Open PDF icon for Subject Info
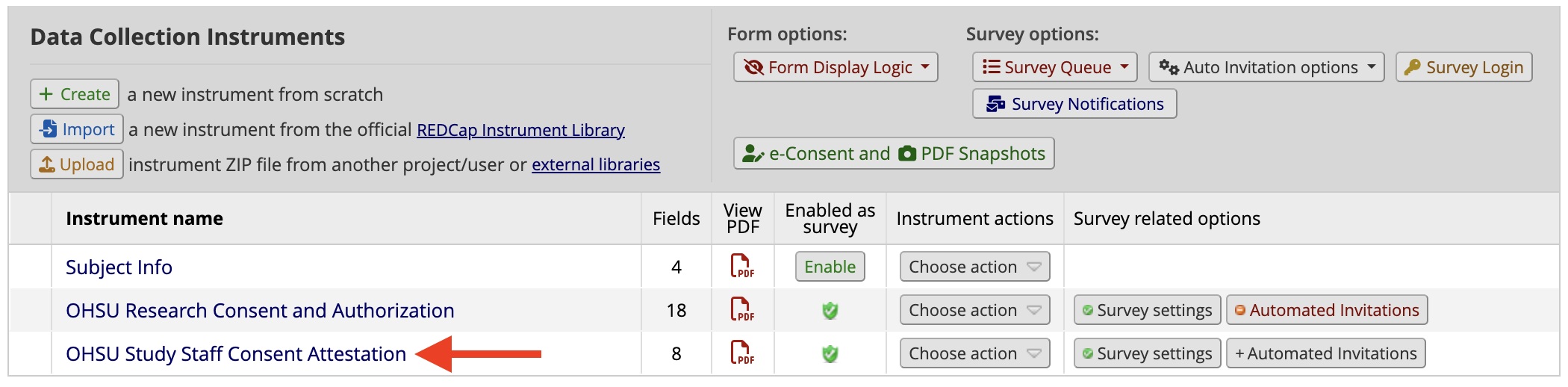Image resolution: width=1568 pixels, height=387 pixels. (742, 266)
